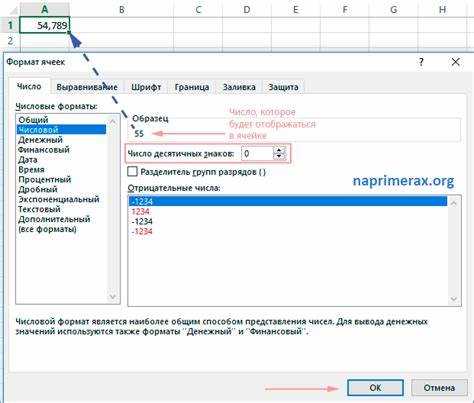Click the Отмена button
This screenshot has height=403, width=474.
point(439,388)
